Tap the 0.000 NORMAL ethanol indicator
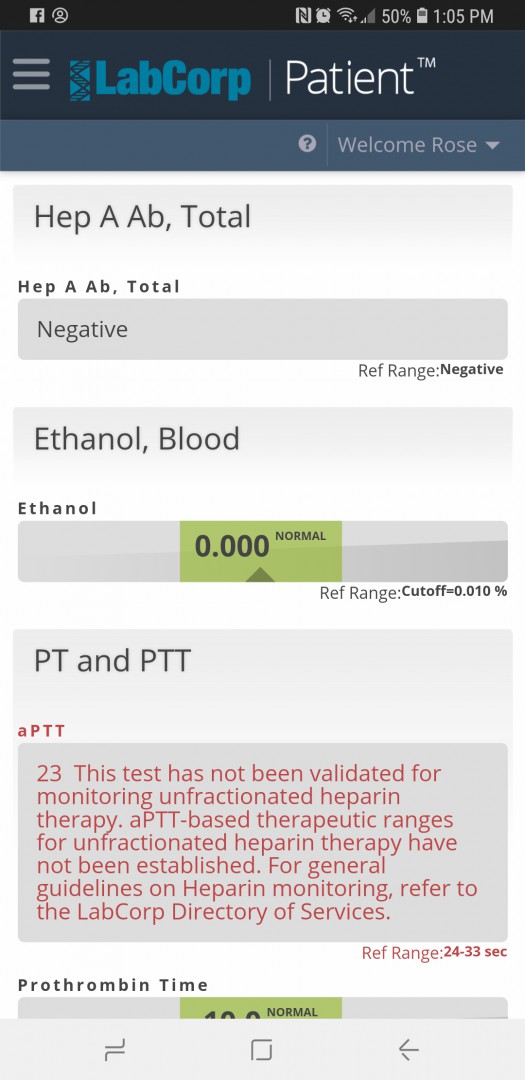The image size is (525, 1080). click(x=260, y=551)
